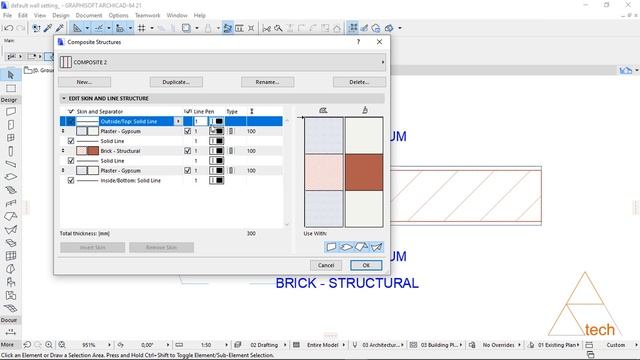Click OK in Composite Structures dialog
The image size is (640, 360).
tap(366, 265)
